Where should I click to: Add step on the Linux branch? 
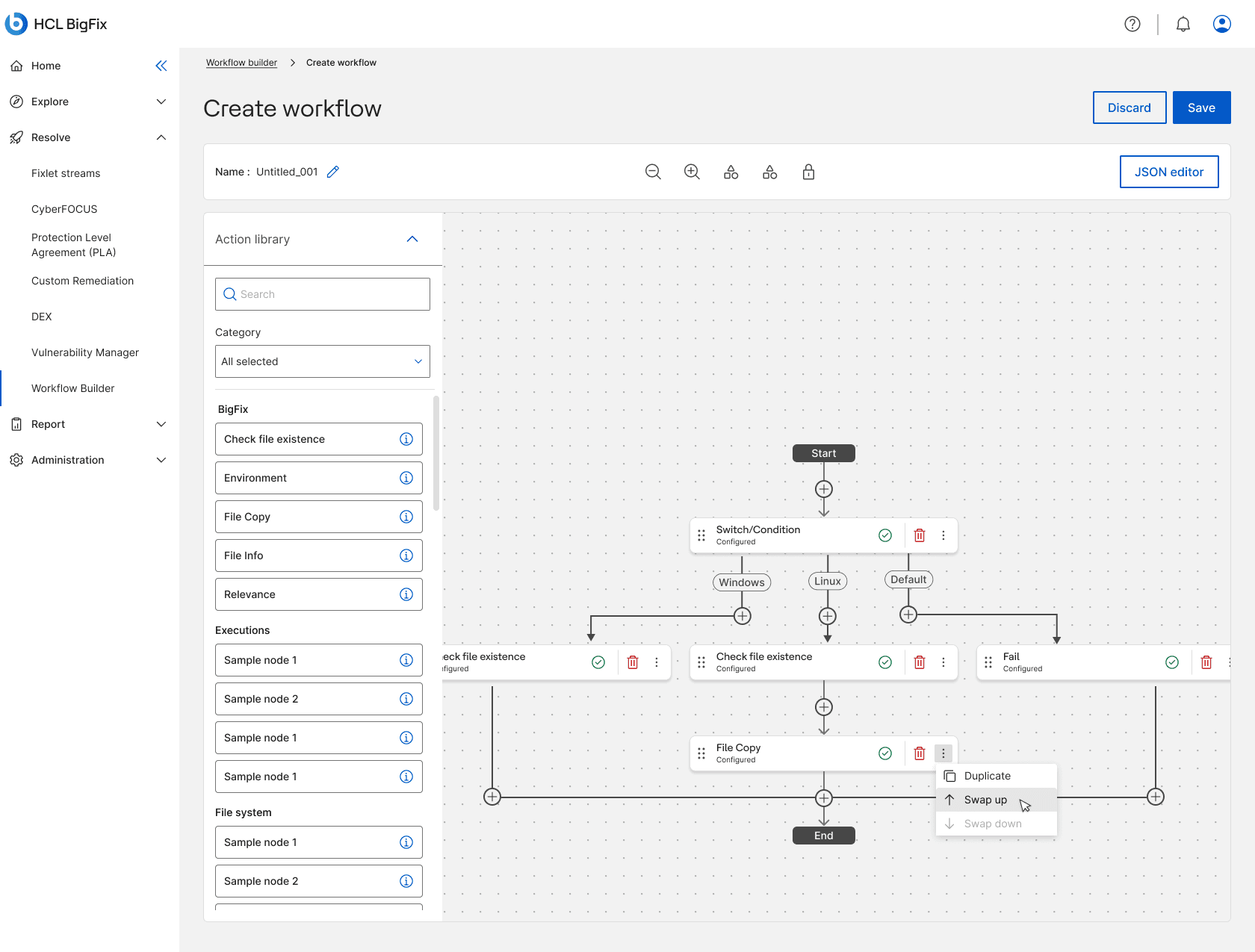click(x=828, y=616)
